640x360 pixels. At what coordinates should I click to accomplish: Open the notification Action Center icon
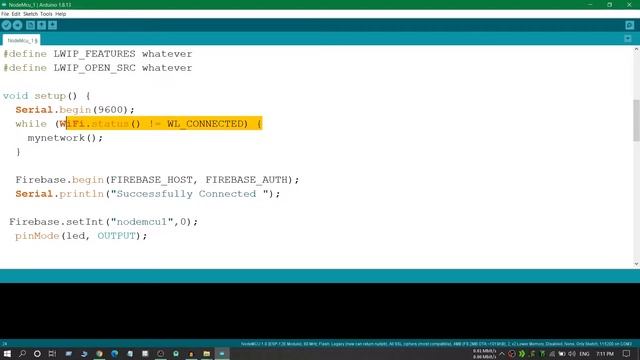(x=627, y=354)
